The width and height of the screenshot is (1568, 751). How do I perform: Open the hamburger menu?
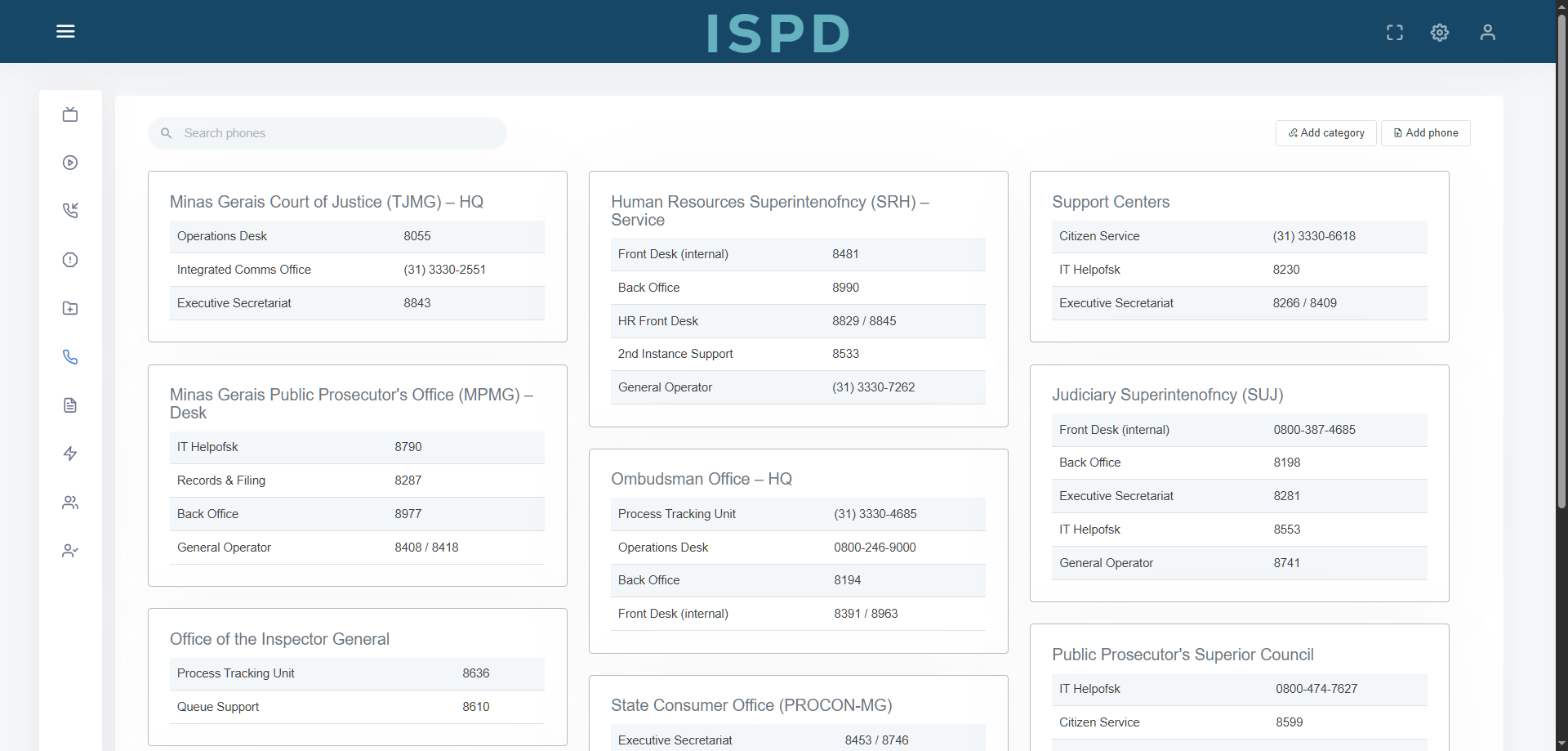65,31
